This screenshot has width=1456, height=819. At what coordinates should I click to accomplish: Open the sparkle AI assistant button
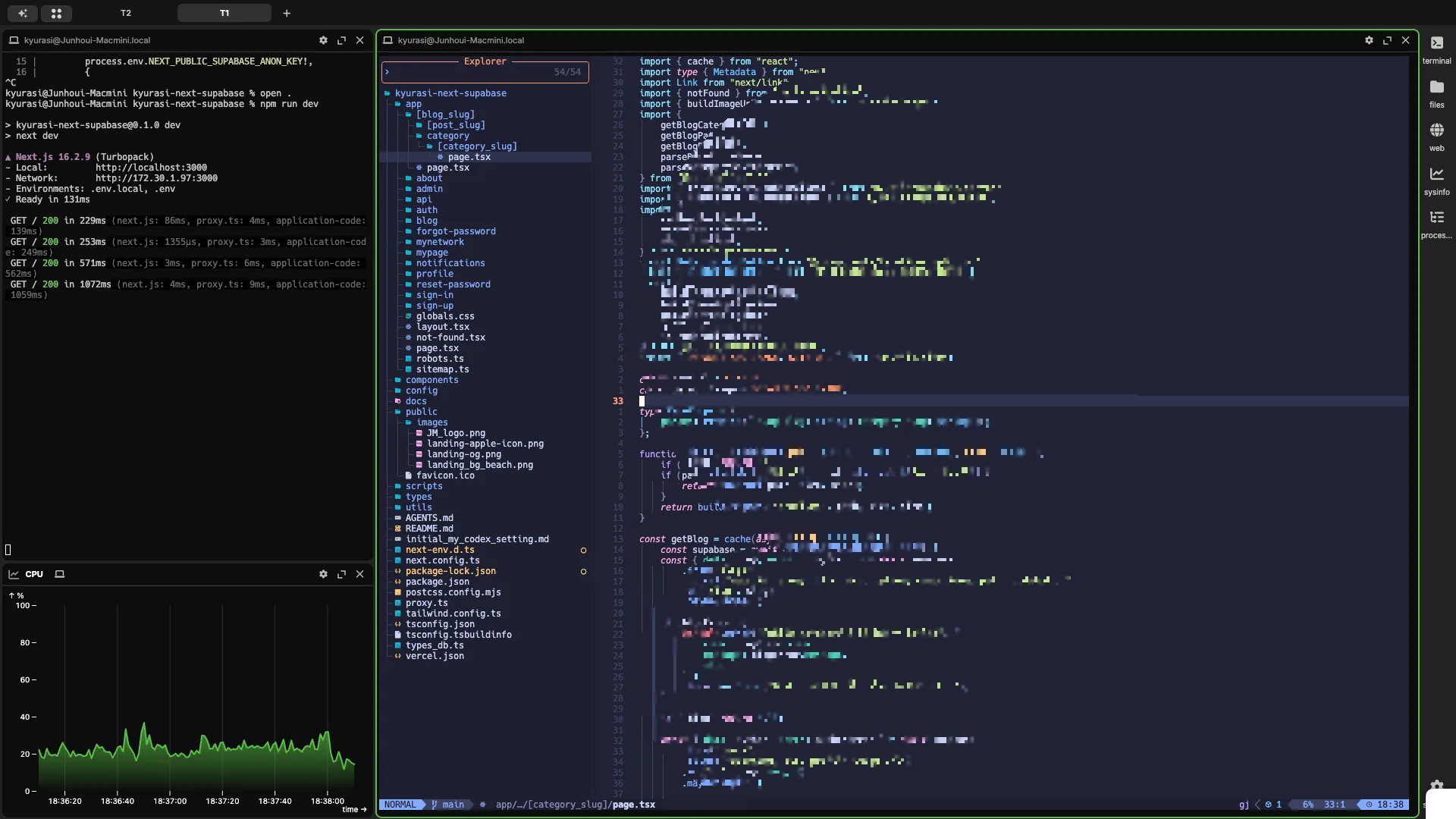coord(23,13)
